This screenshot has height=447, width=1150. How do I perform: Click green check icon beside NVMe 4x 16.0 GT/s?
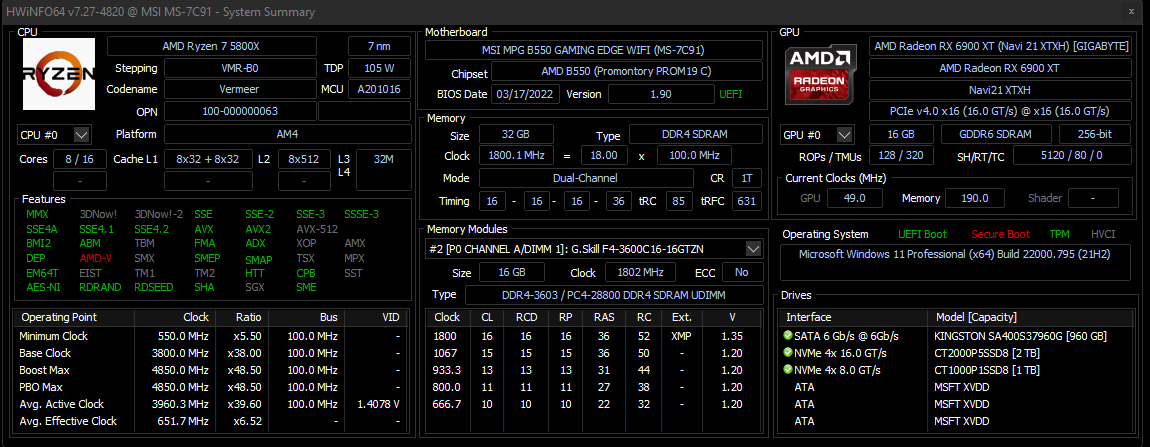(788, 352)
